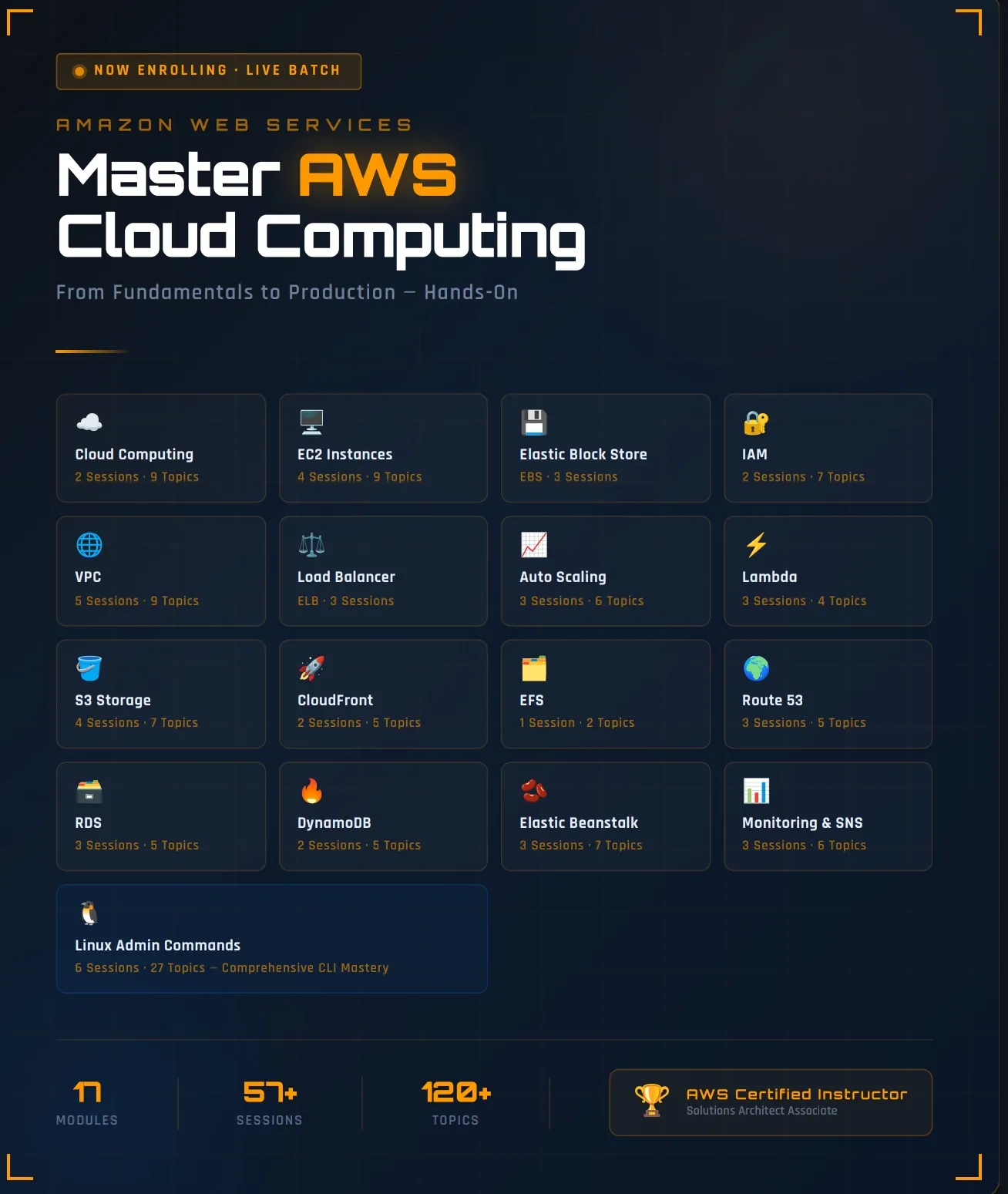Click the desktop computer icon for EC2 Instances
Image resolution: width=1008 pixels, height=1194 pixels.
[311, 422]
